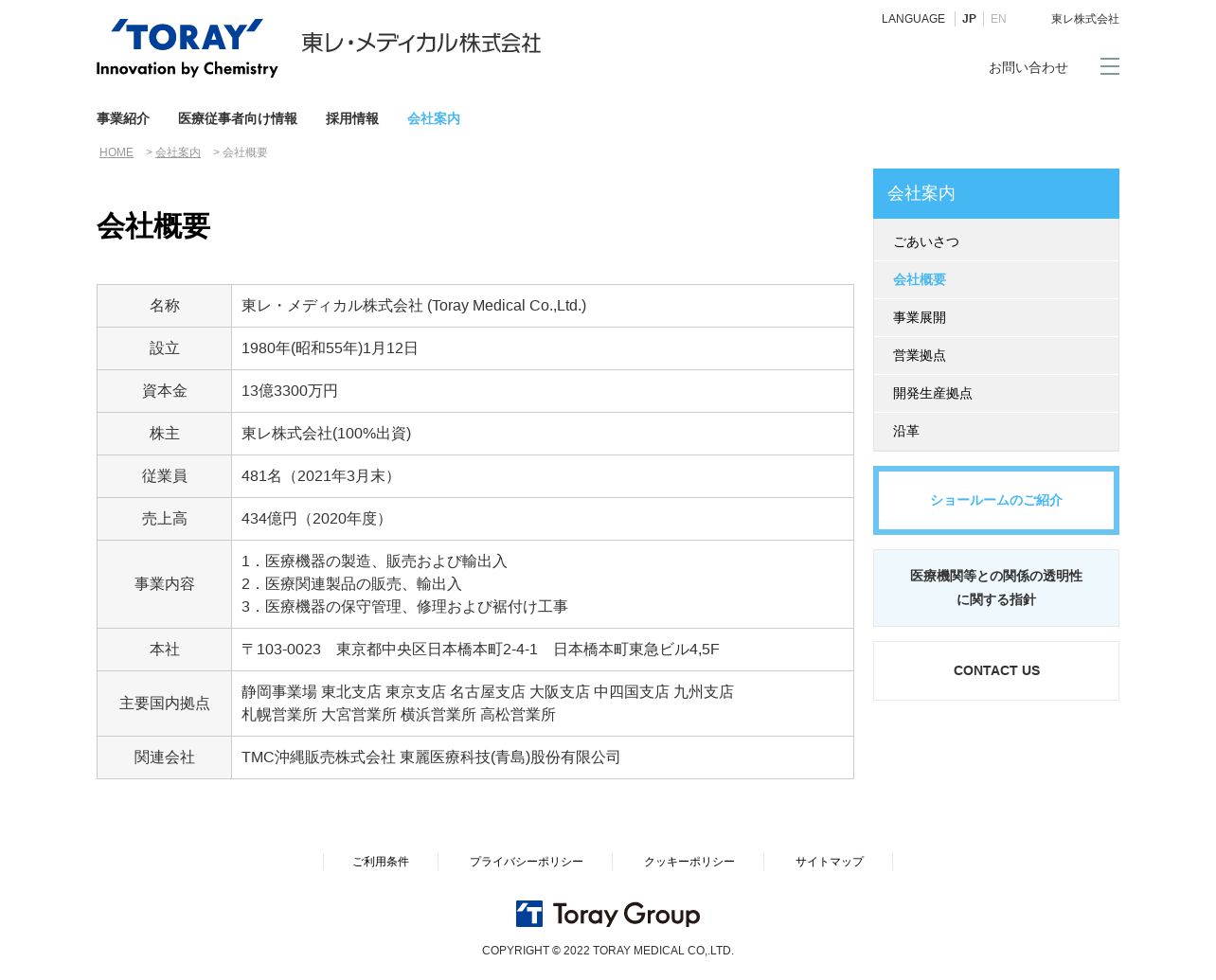
Task: Click the line 医療関連製品の販売、輸出入
Action: click(x=352, y=584)
